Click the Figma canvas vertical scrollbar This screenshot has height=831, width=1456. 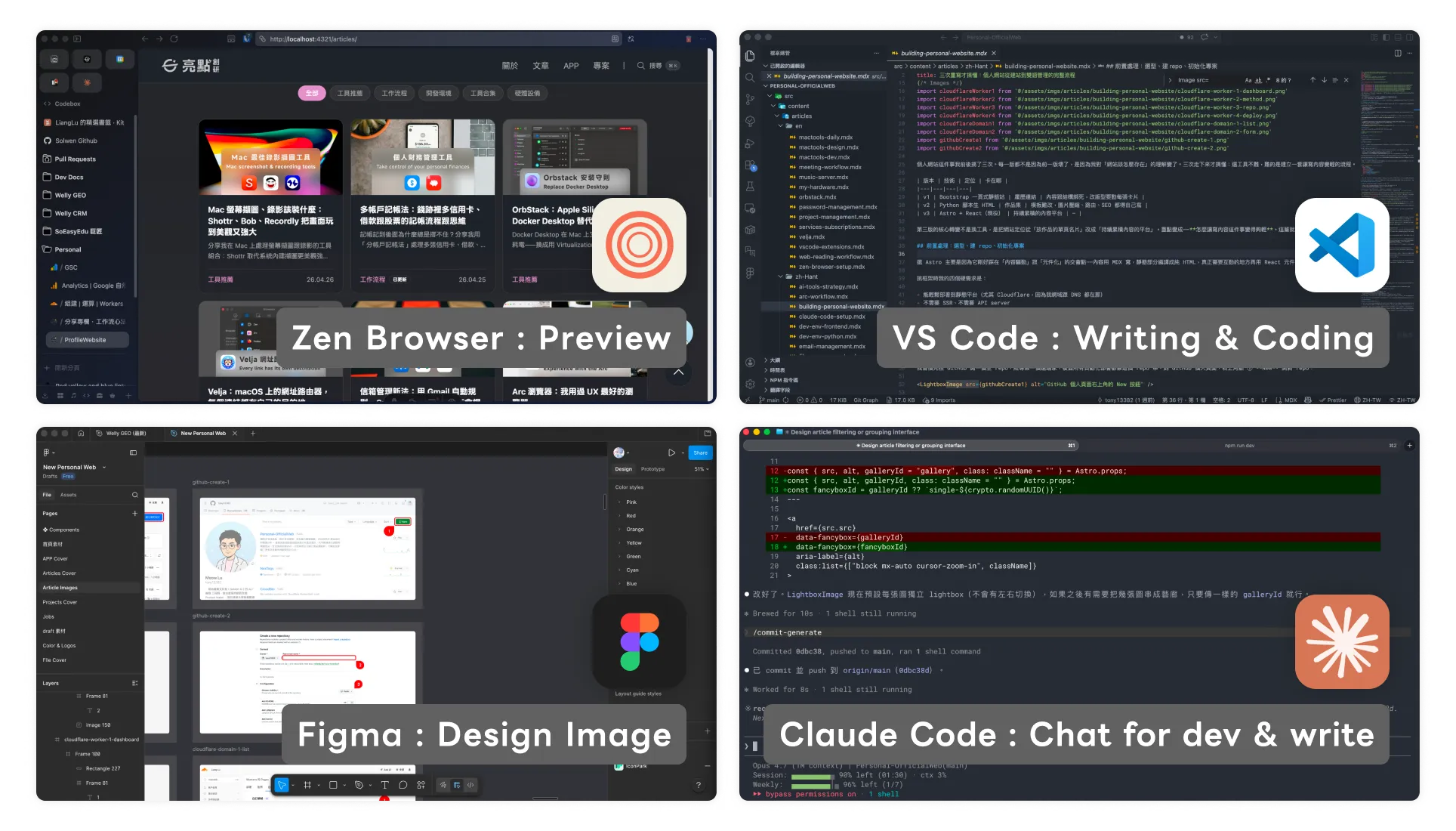605,502
